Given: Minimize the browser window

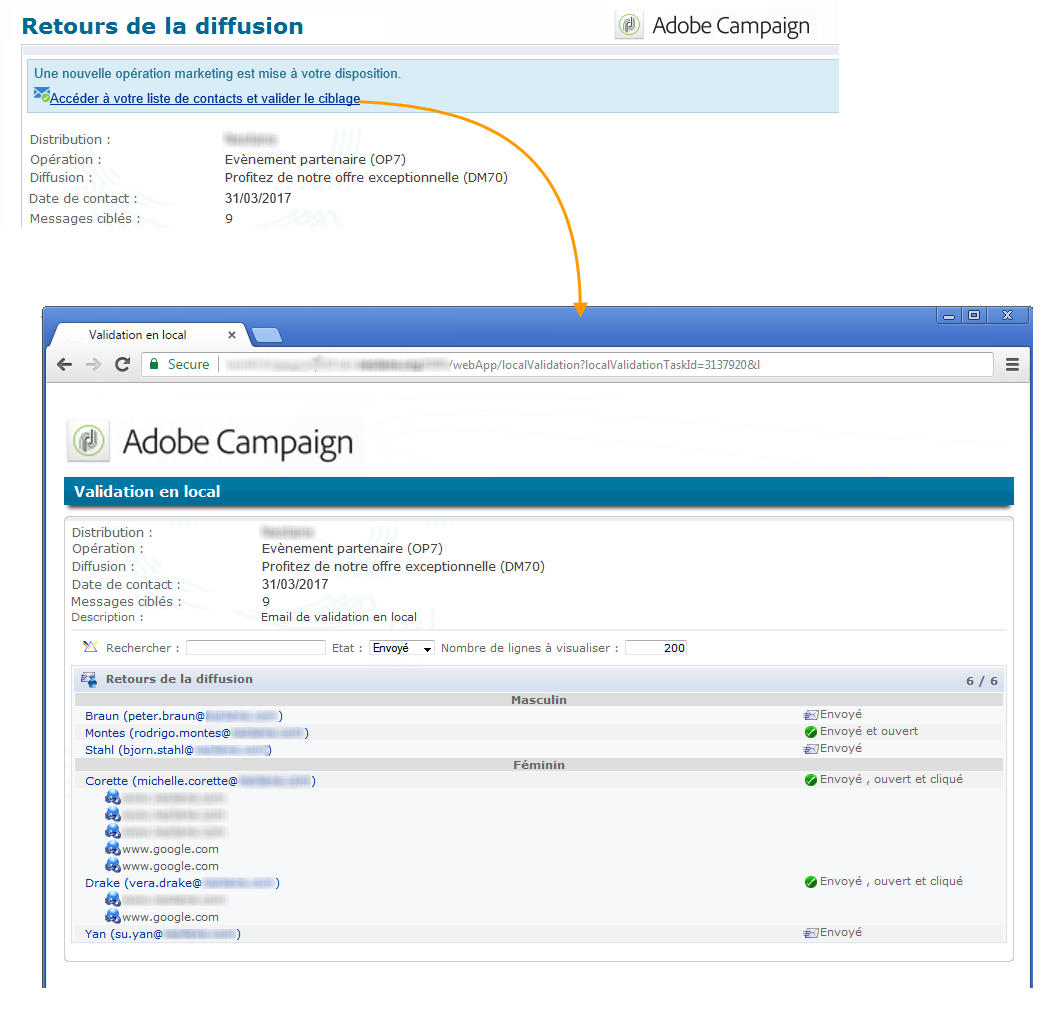Looking at the screenshot, I should (949, 316).
